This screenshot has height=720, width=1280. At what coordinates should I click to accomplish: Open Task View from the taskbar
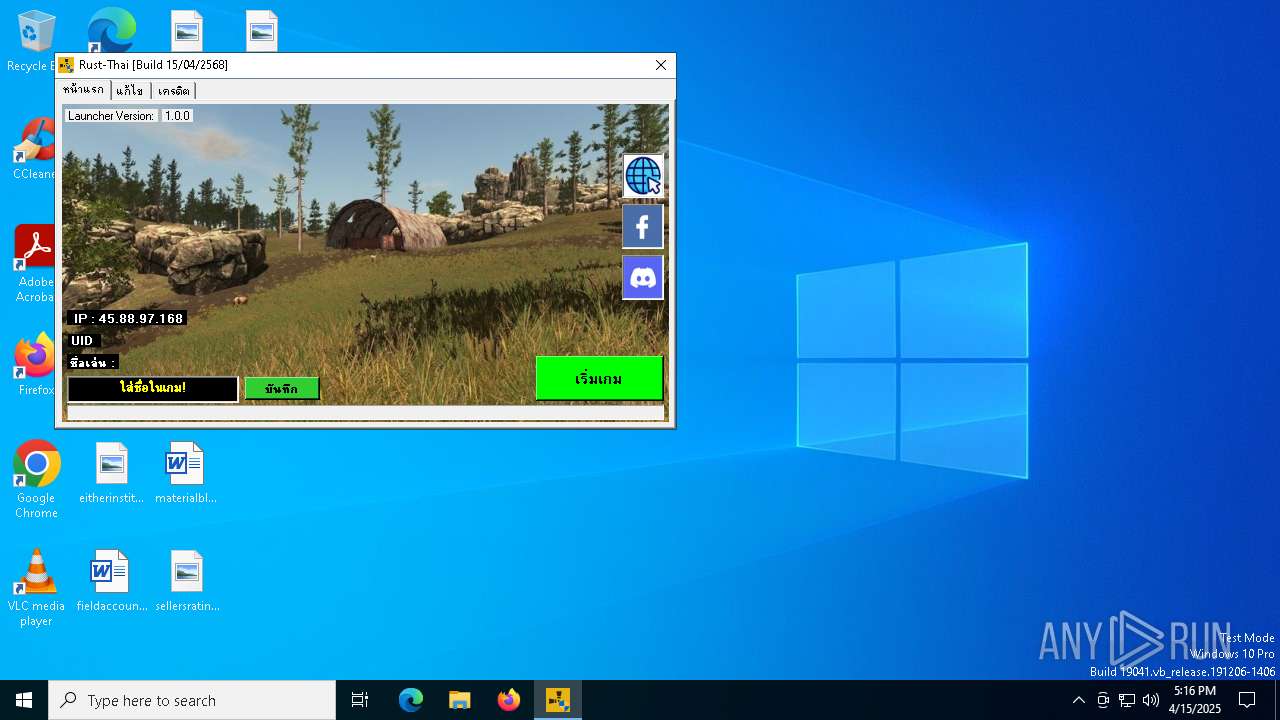click(x=360, y=700)
